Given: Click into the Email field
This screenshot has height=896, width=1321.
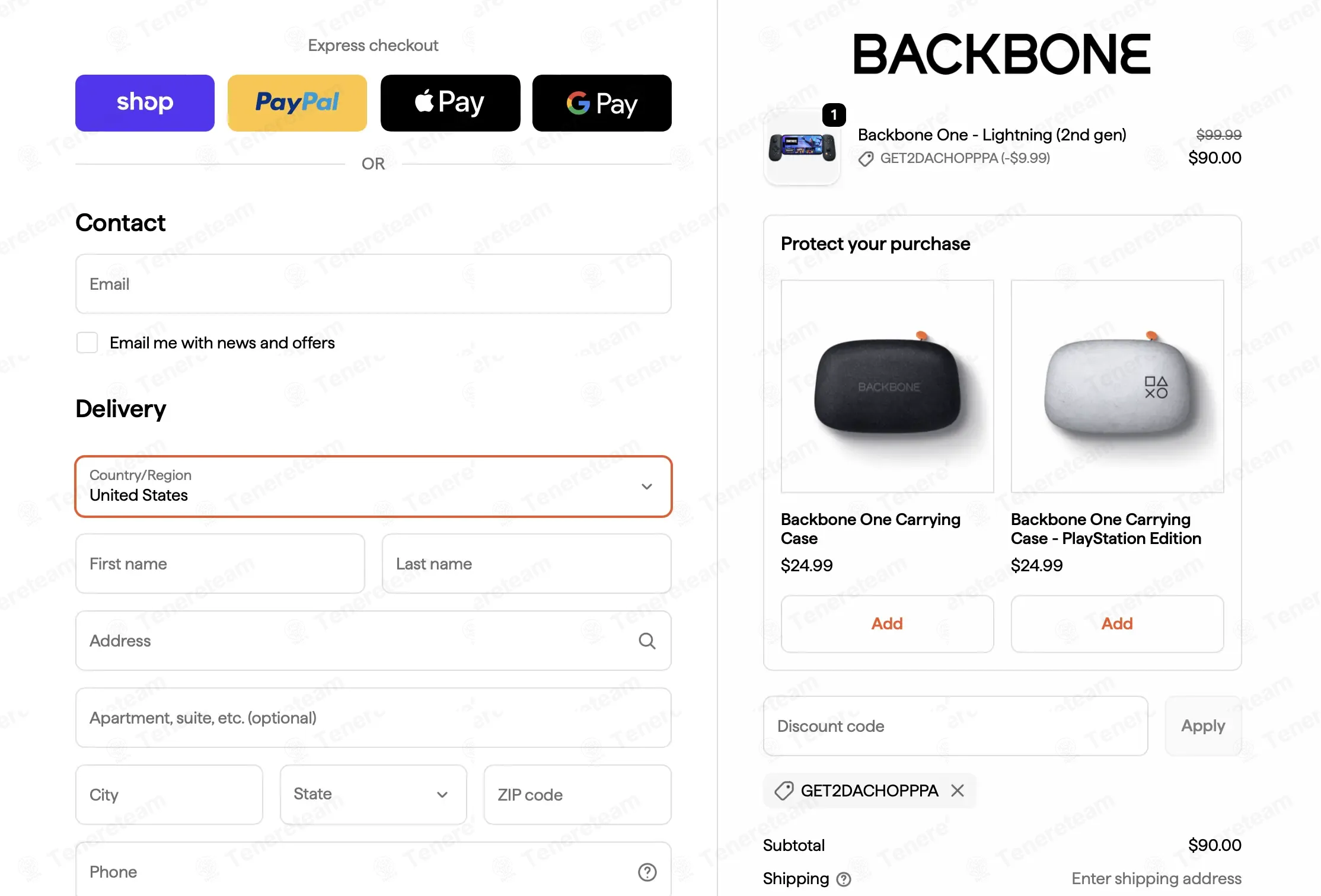Looking at the screenshot, I should (x=374, y=284).
